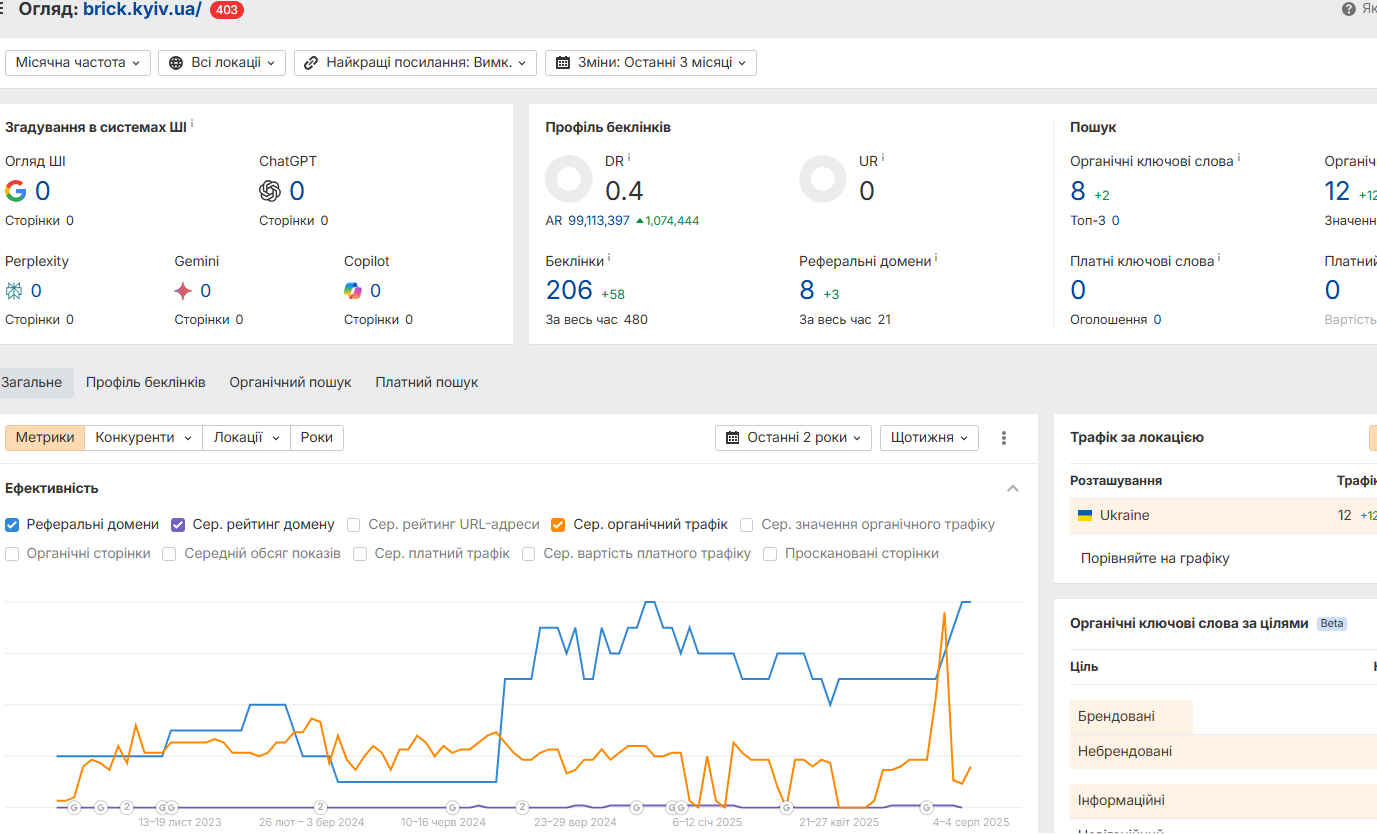This screenshot has width=1377, height=834.
Task: Click the Інформаційні bar
Action: pyautogui.click(x=1223, y=800)
